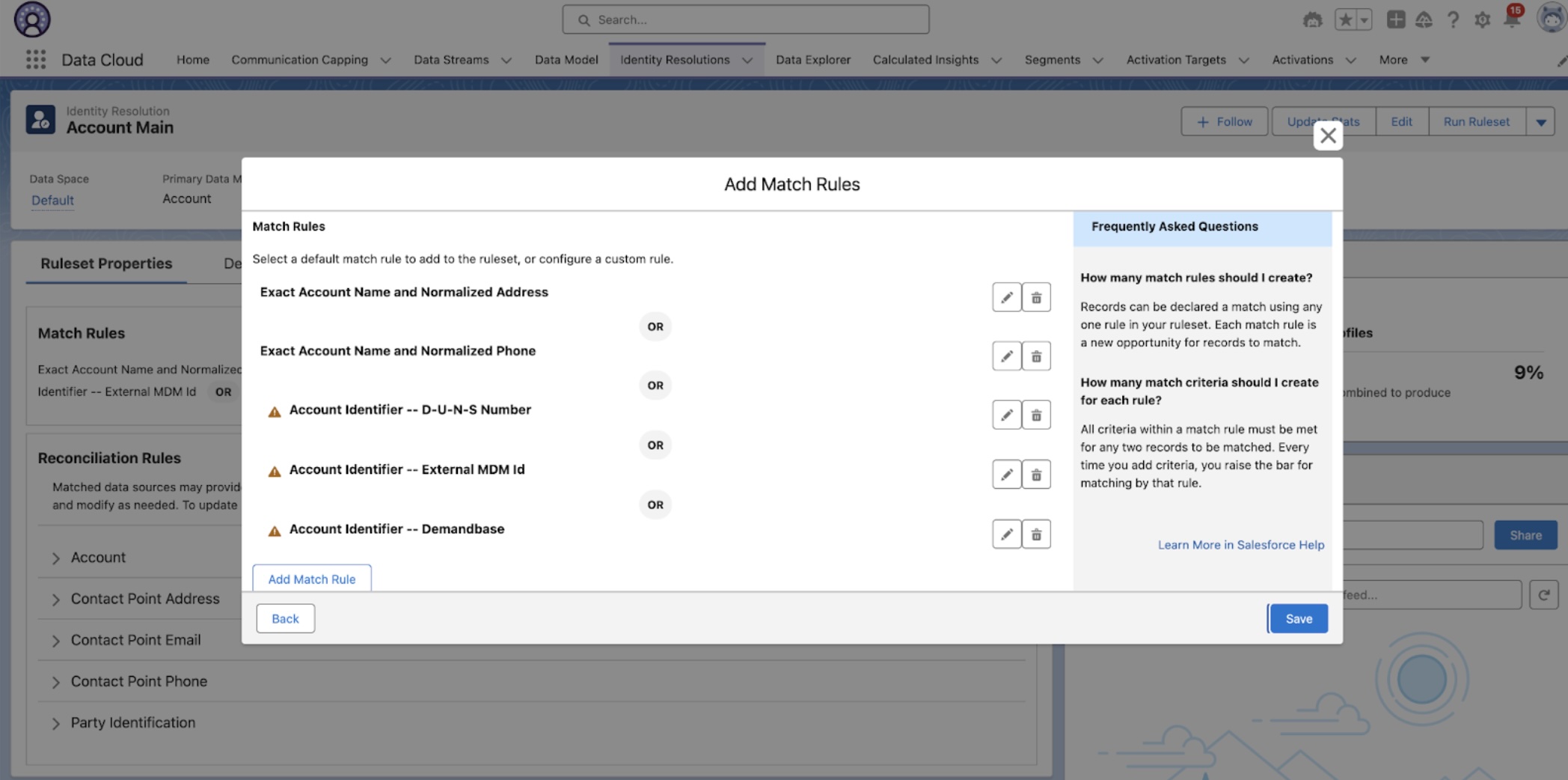Click the Follow button
Viewport: 1568px width, 780px height.
(x=1225, y=122)
